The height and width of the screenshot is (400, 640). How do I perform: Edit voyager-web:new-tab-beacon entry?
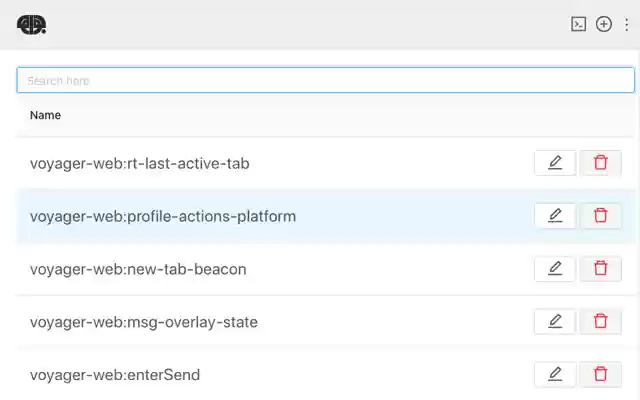click(x=555, y=269)
